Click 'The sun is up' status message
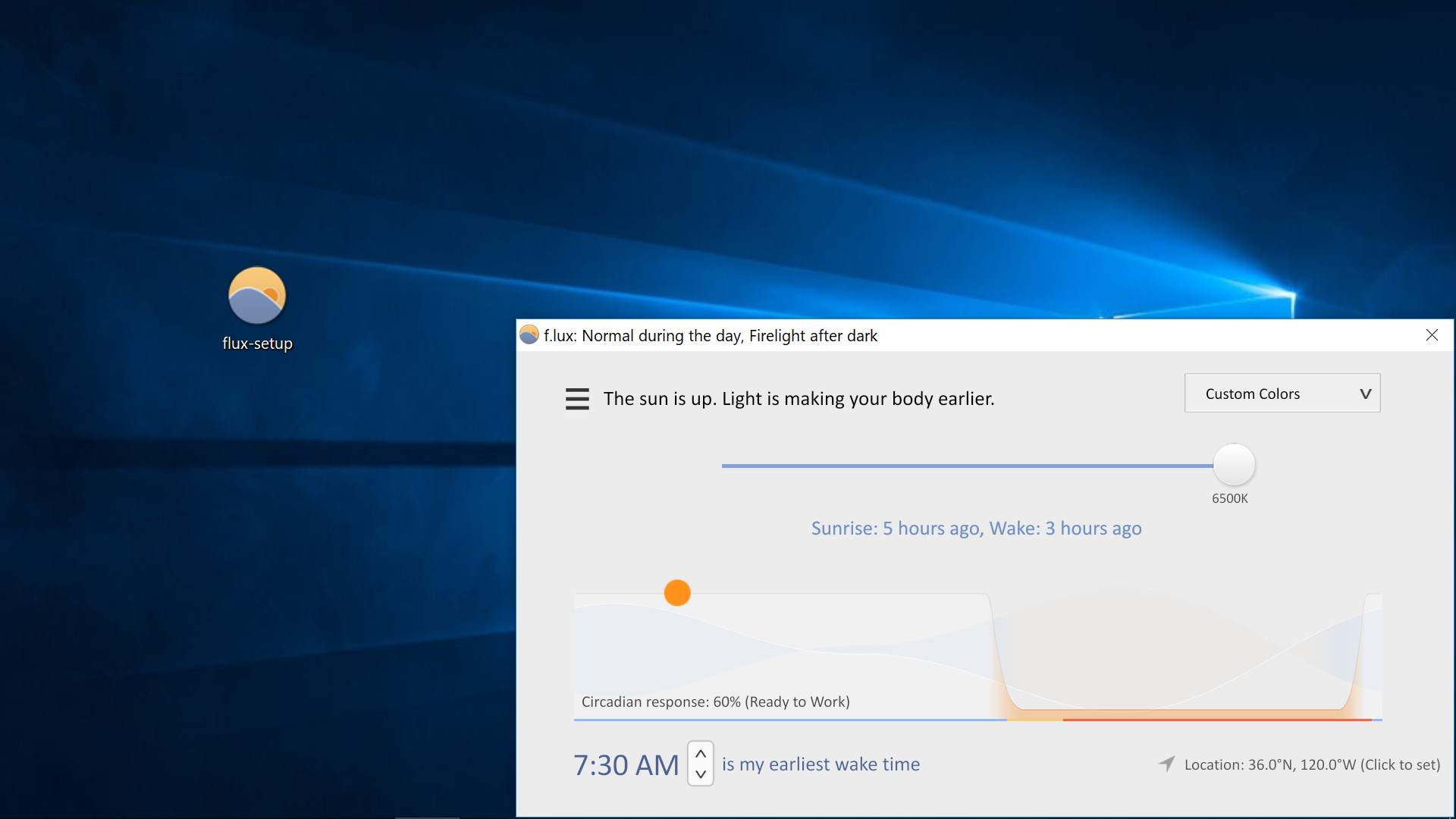 click(799, 399)
